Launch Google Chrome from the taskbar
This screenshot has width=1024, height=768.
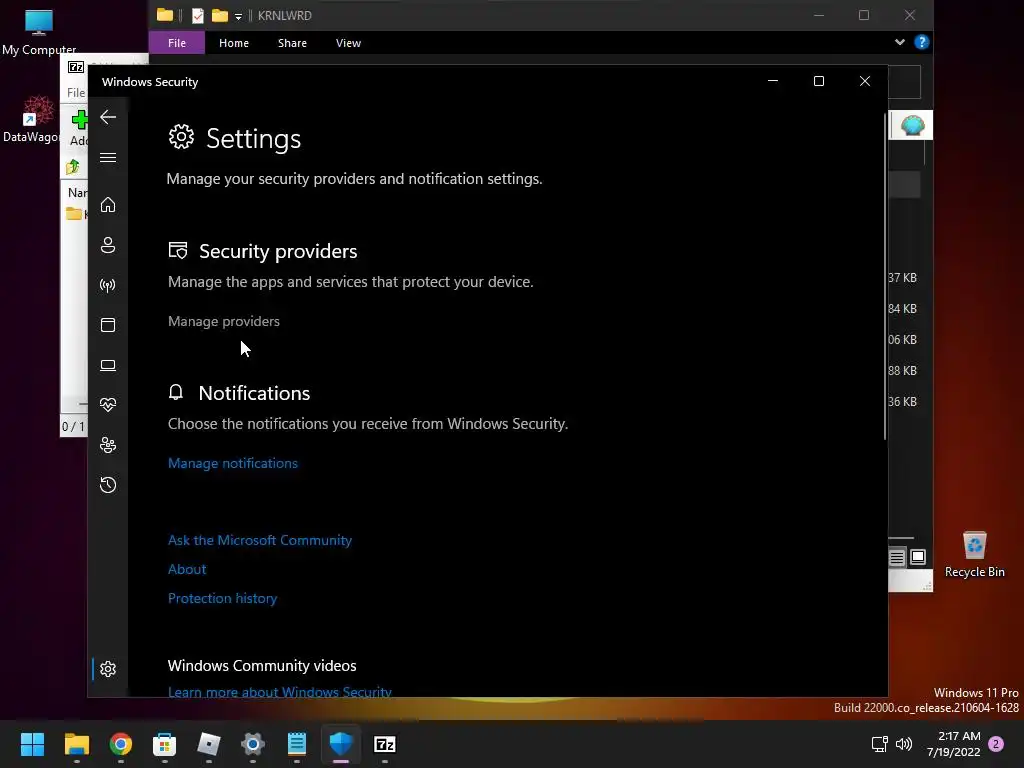[121, 744]
